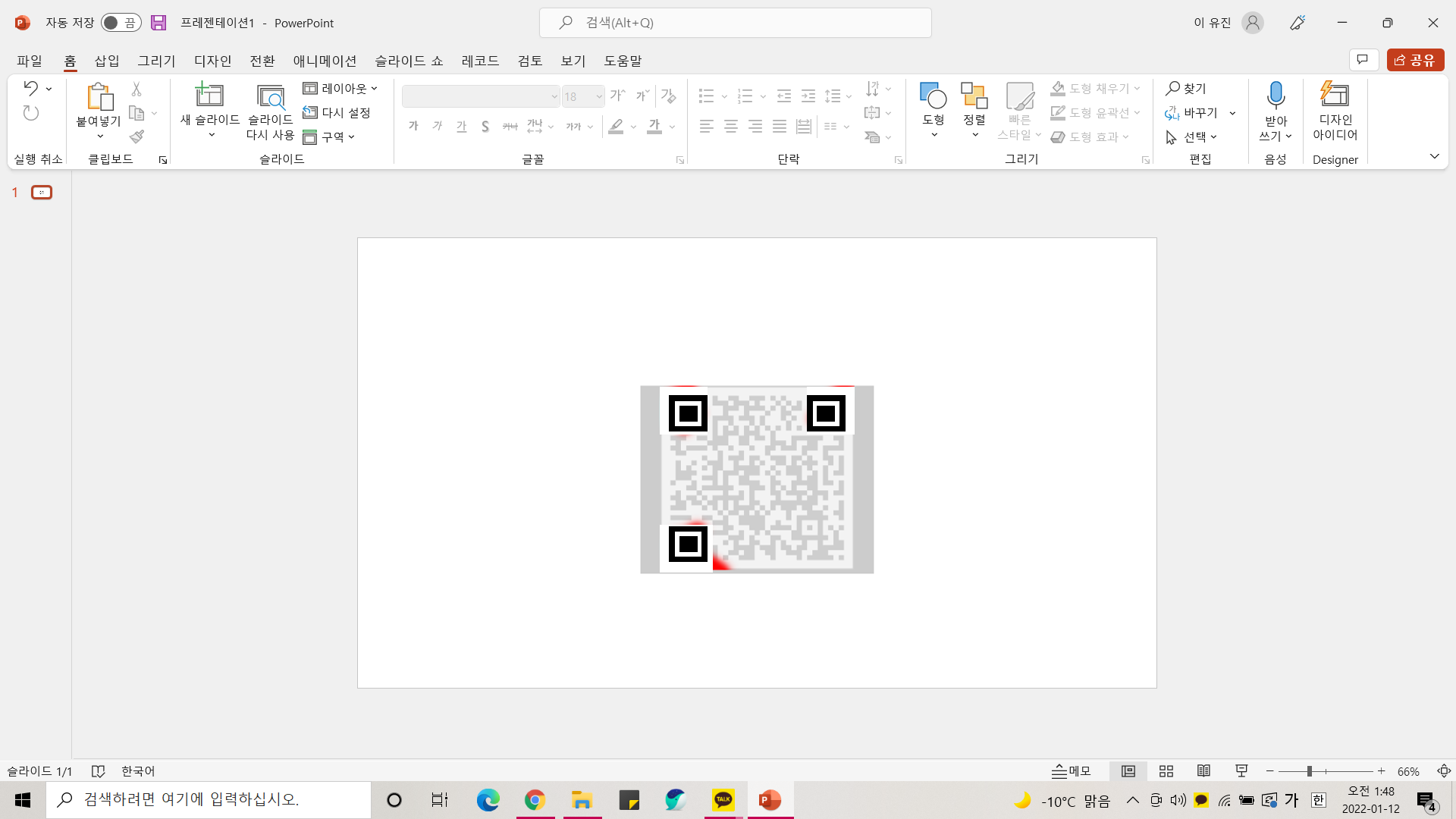Click the clear formatting icon
Screen dimensions: 1456x819
[668, 96]
